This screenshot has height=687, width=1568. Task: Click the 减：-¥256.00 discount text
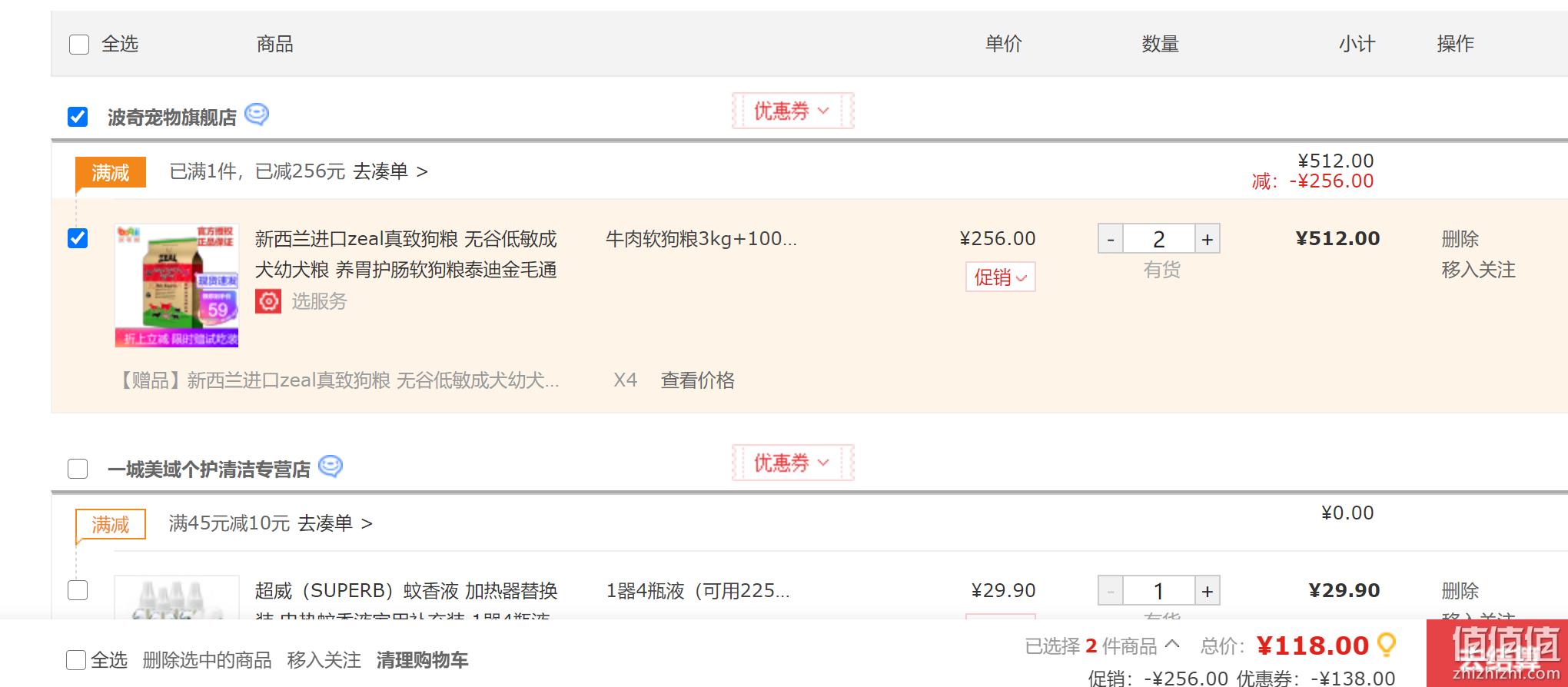1312,181
